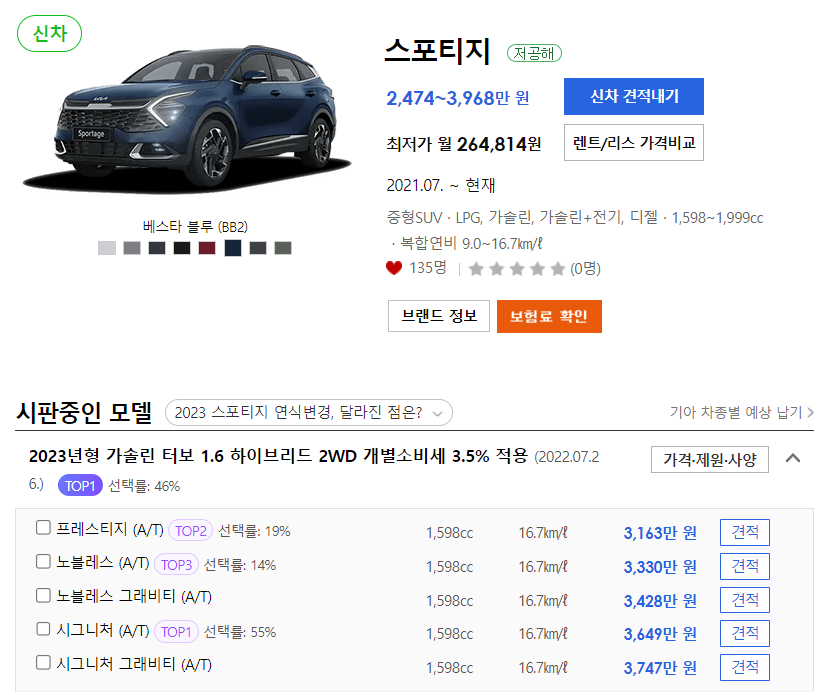This screenshot has height=695, width=825.
Task: Click the TOP1 badge on 시그니처 row
Action: point(176,631)
